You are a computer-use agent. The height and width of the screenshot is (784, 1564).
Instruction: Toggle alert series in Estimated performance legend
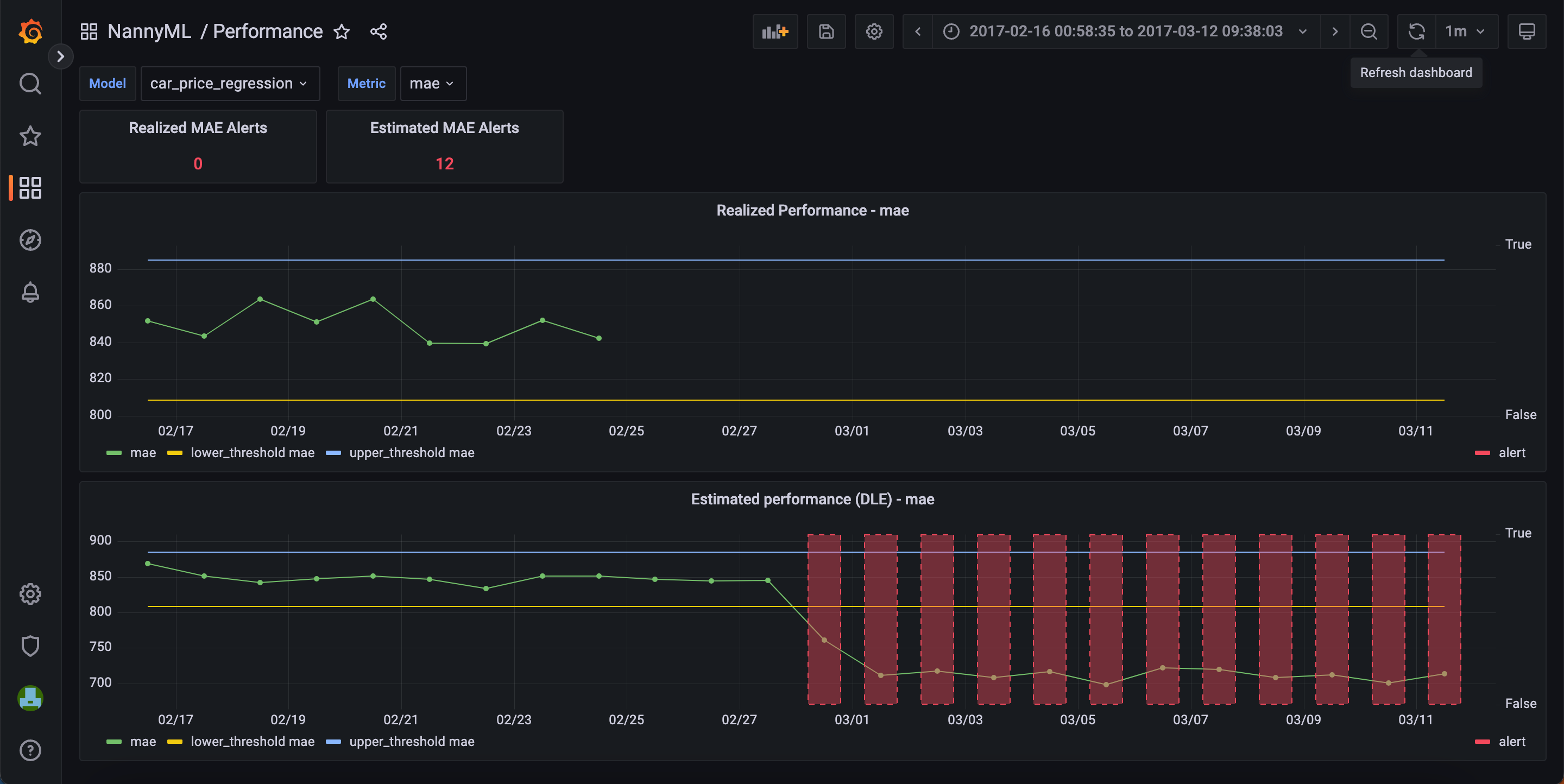click(1512, 742)
